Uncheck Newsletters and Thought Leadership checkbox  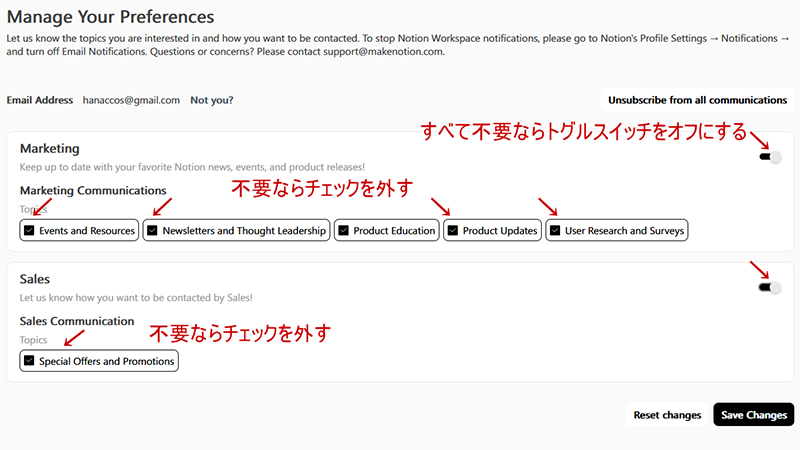click(152, 230)
